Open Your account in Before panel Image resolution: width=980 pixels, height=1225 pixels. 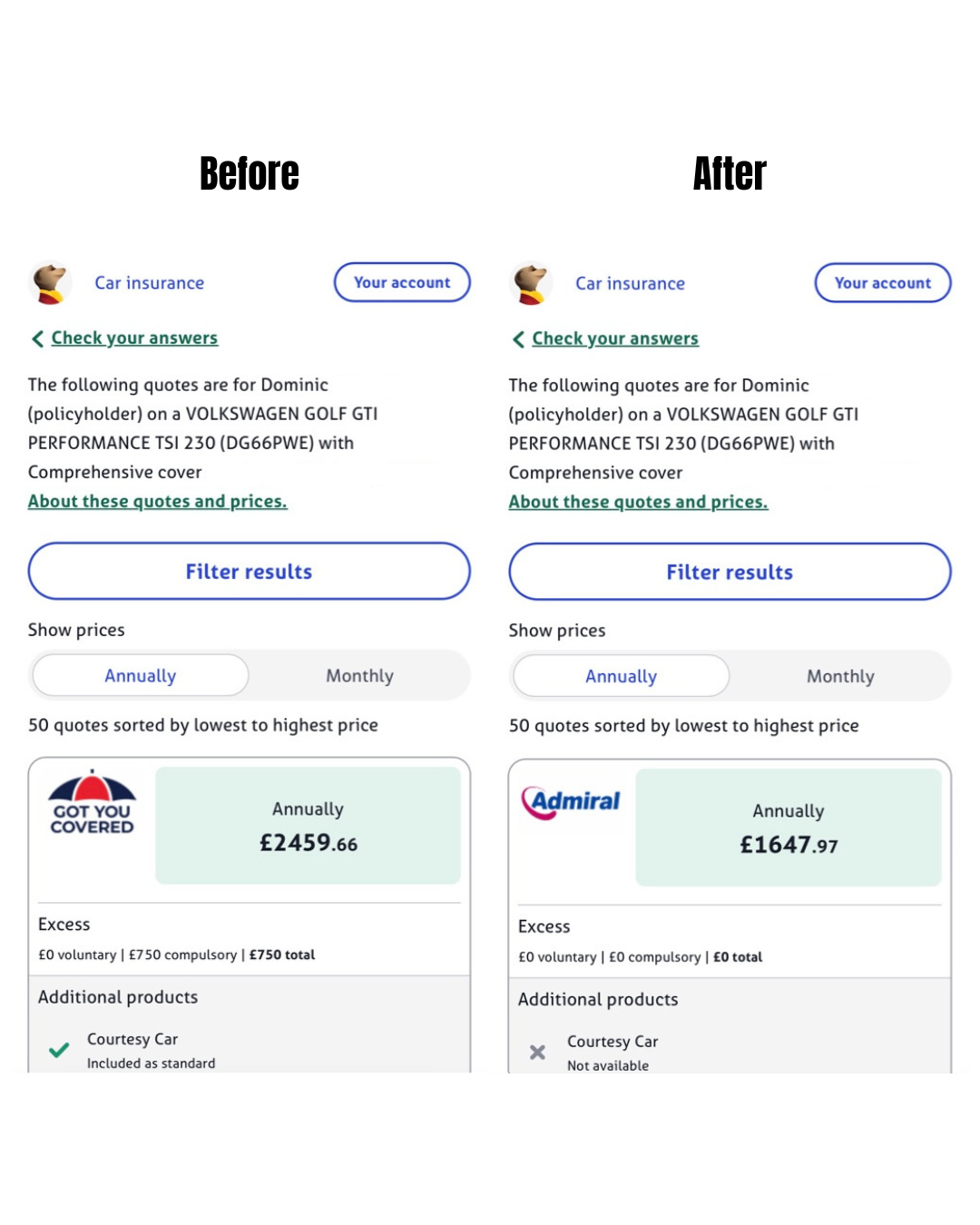point(402,282)
